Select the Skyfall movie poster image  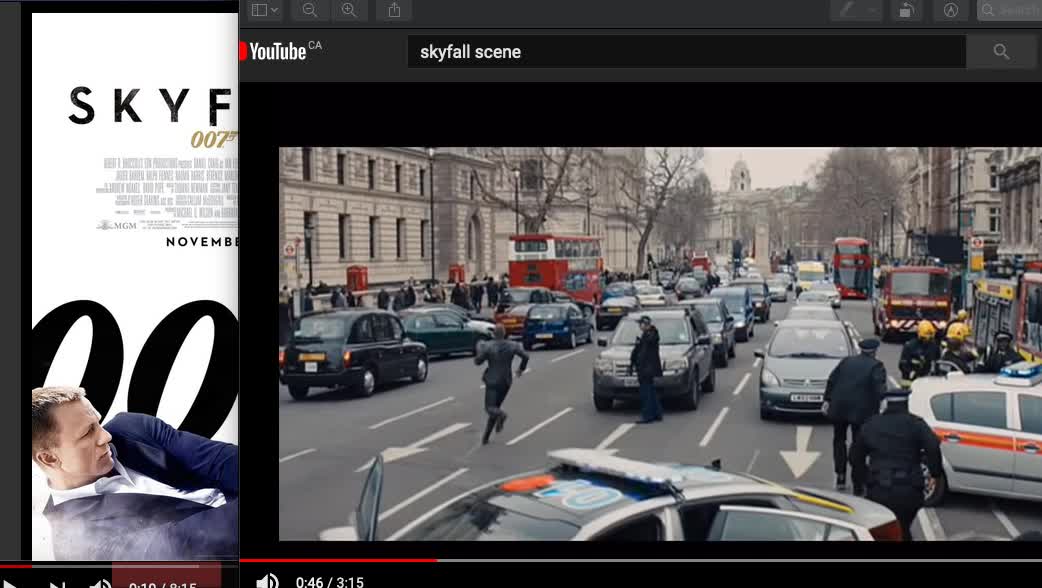[x=135, y=286]
